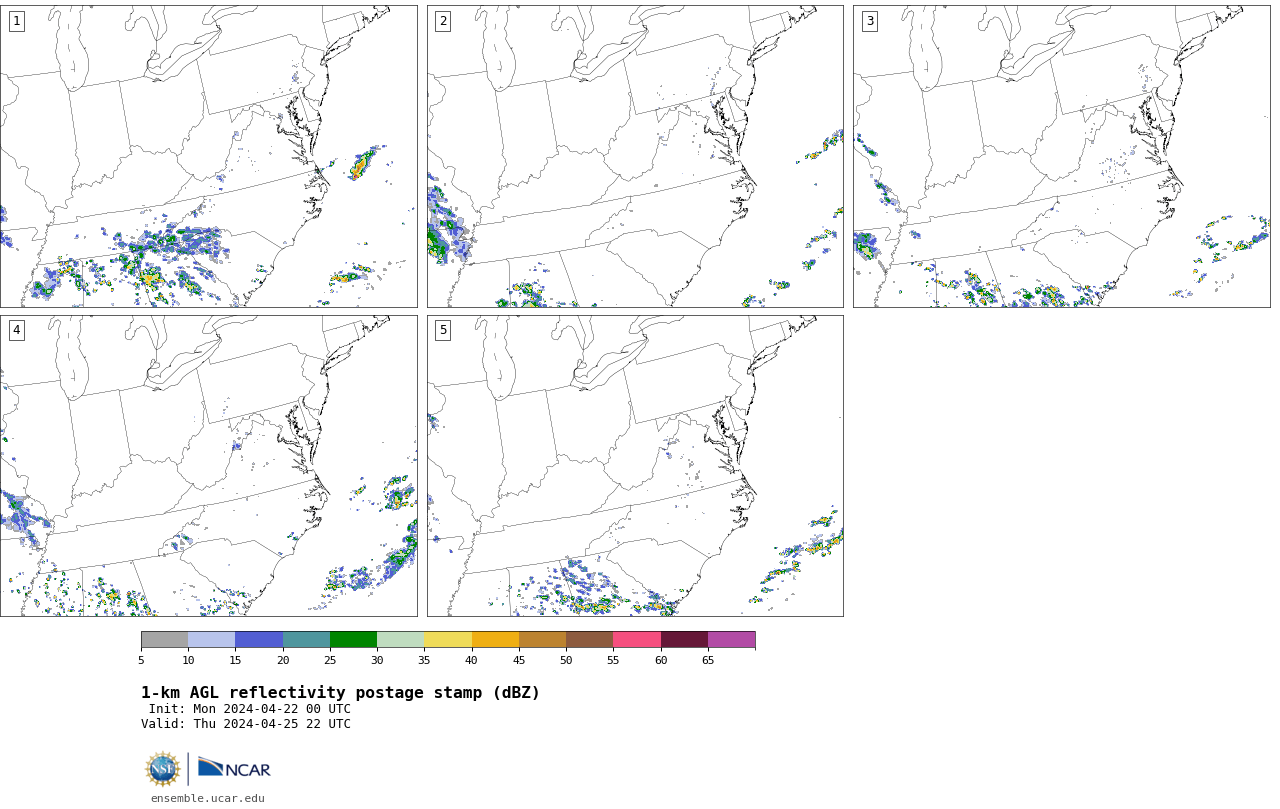Open ensemble member 1 reflectivity map
The height and width of the screenshot is (809, 1280).
pyautogui.click(x=208, y=156)
